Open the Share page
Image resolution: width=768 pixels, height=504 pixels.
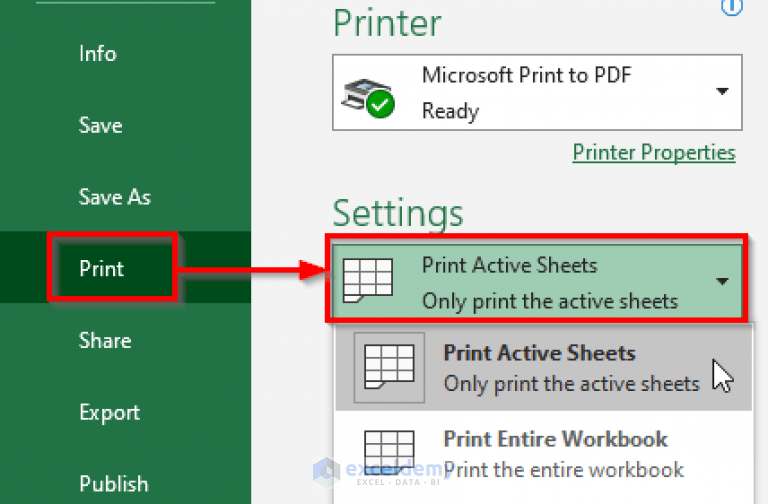tap(105, 340)
